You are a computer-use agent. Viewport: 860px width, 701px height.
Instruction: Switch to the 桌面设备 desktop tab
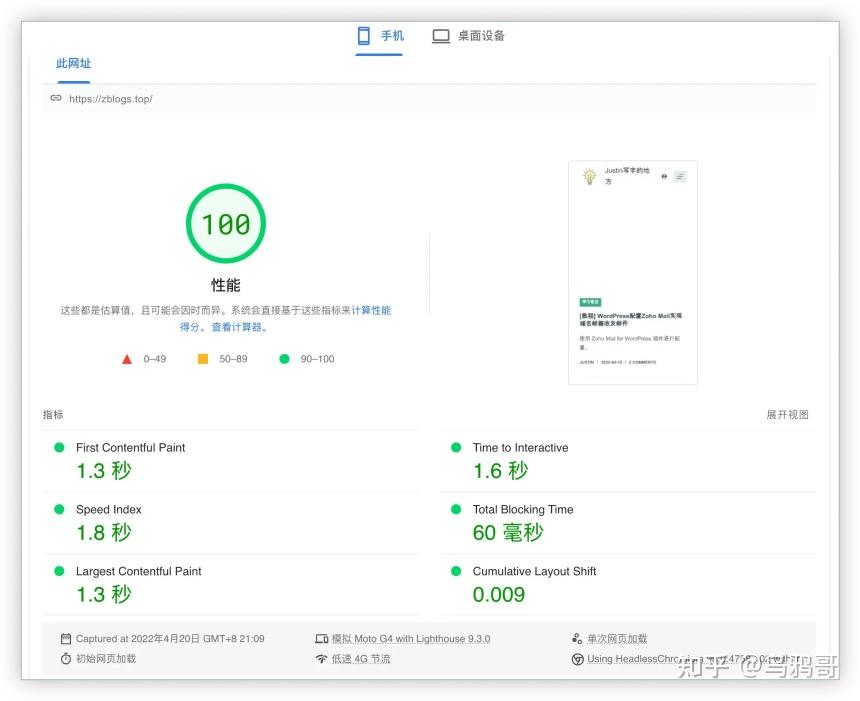pos(468,36)
